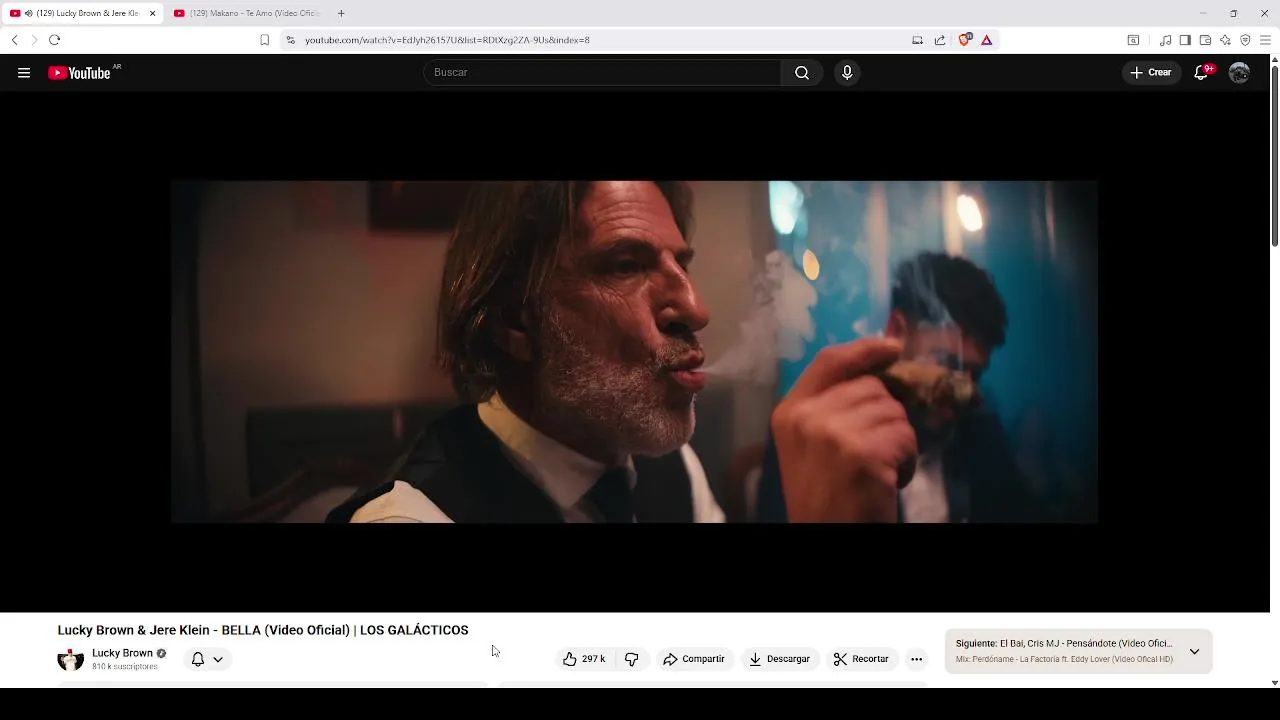This screenshot has height=720, width=1280.
Task: Click the Buscar search field
Action: [603, 72]
